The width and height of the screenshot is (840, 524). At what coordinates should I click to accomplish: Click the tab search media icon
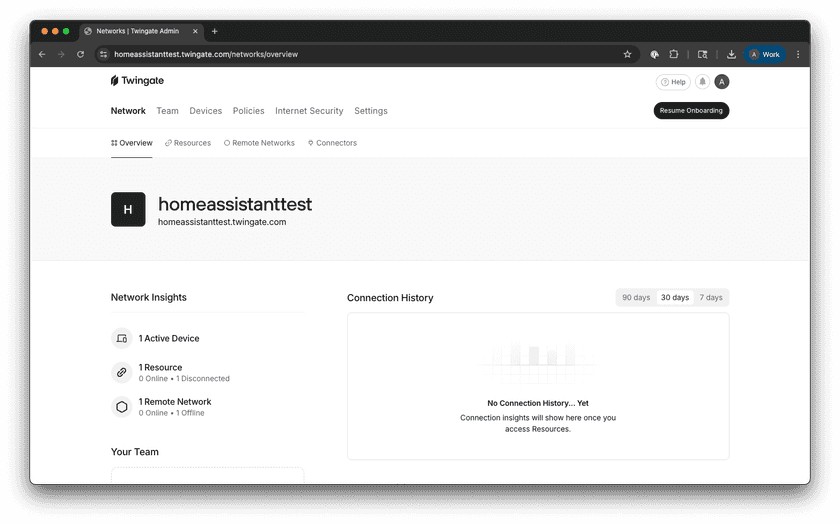point(702,54)
